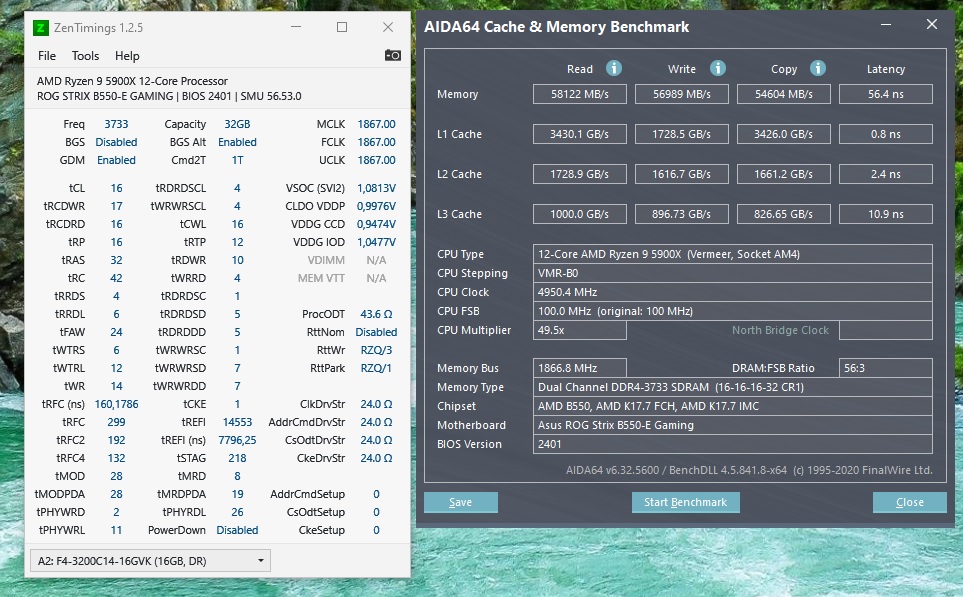Click the tRAS value 32
This screenshot has height=597, width=963.
pos(116,260)
